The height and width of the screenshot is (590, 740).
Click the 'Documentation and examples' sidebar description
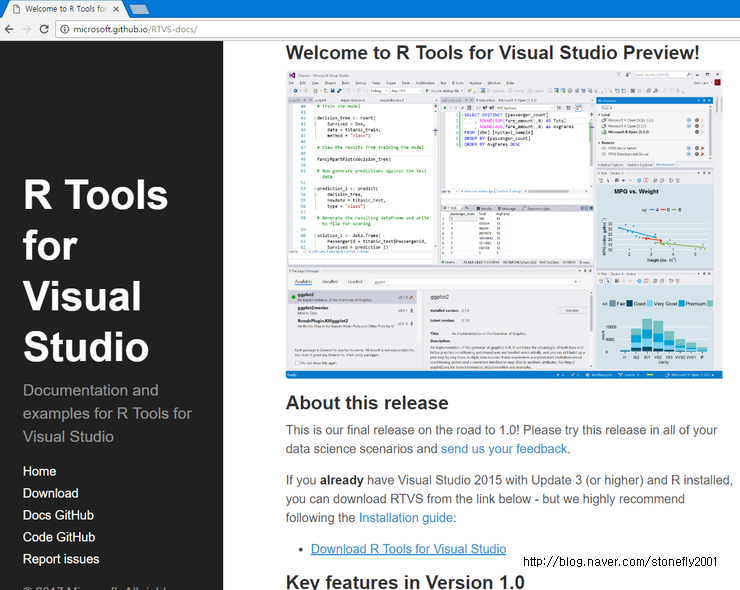[107, 413]
